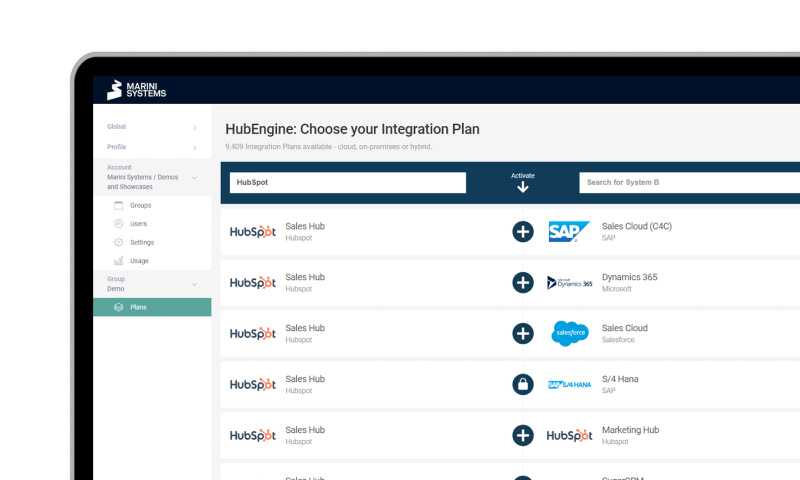
Task: Click HubSpot Sales Hub logo in Marketing Hub row
Action: point(253,436)
